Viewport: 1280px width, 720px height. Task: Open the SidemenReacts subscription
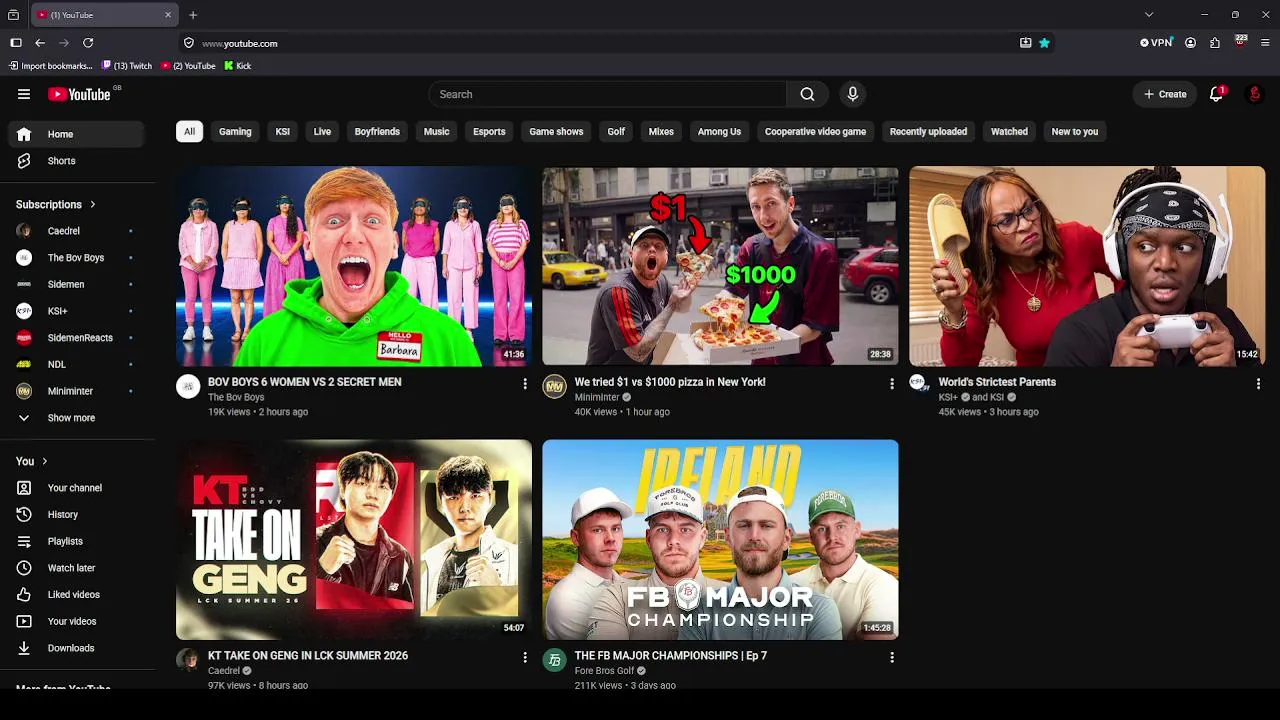(x=78, y=338)
